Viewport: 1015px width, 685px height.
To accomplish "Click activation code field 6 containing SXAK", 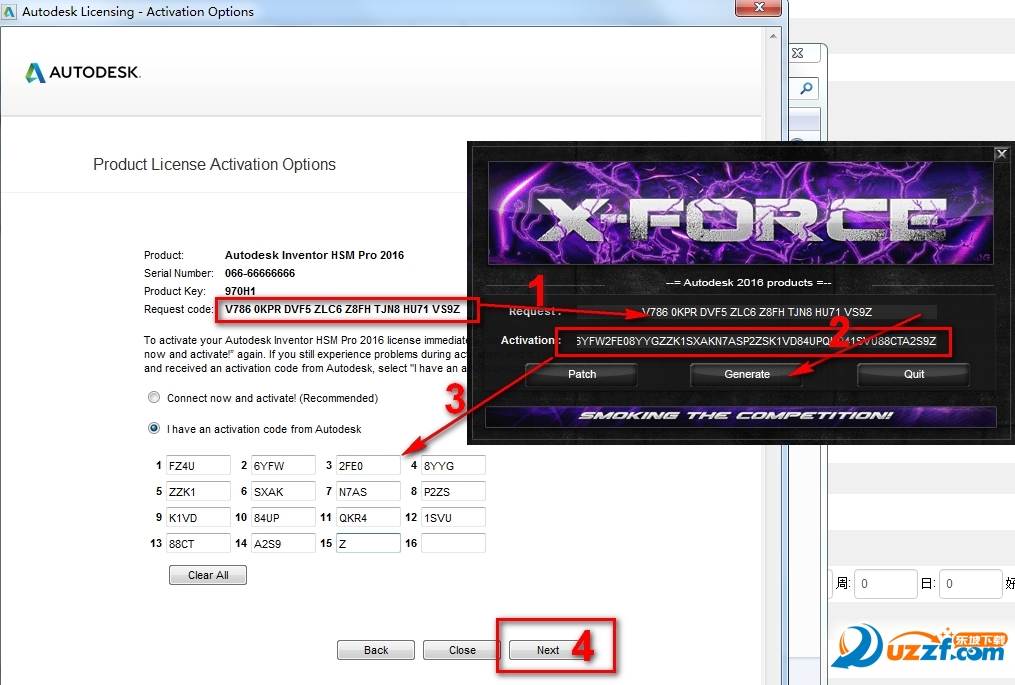I will [x=284, y=491].
